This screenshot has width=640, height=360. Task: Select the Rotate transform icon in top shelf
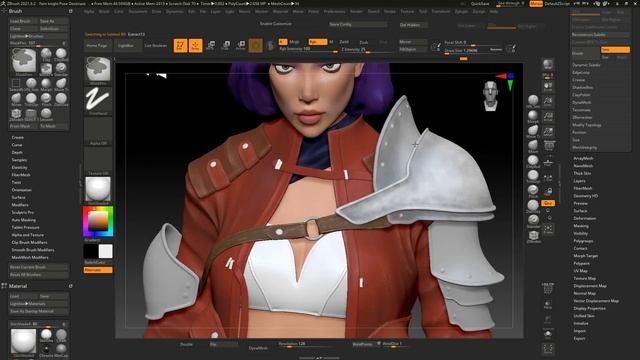pyautogui.click(x=241, y=45)
